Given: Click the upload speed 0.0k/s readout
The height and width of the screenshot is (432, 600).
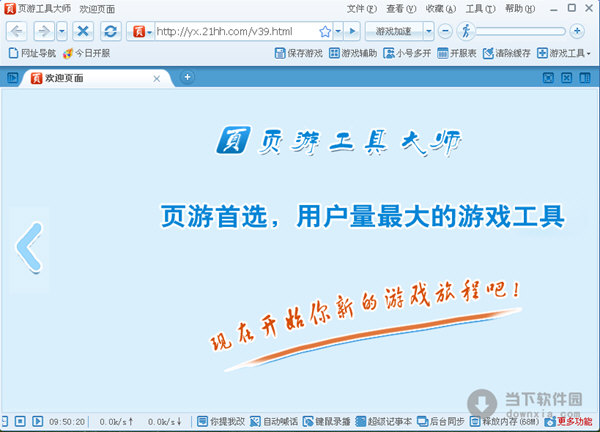Looking at the screenshot, I should tap(116, 422).
